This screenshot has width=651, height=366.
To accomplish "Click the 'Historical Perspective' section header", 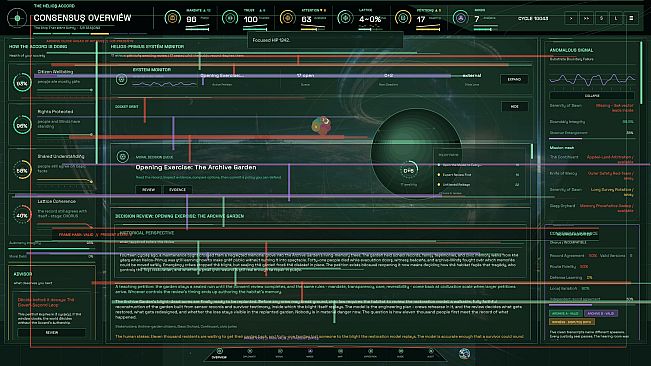I will (x=147, y=233).
